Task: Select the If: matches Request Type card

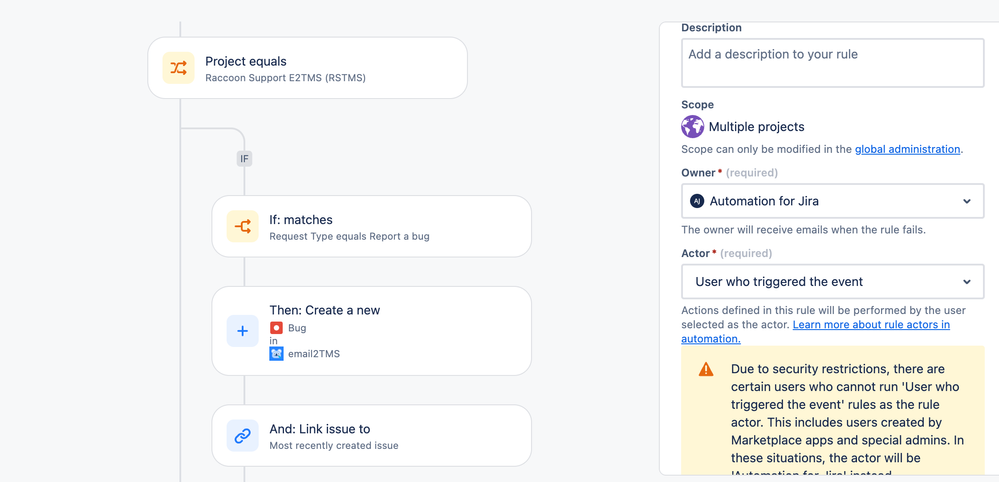Action: 371,226
